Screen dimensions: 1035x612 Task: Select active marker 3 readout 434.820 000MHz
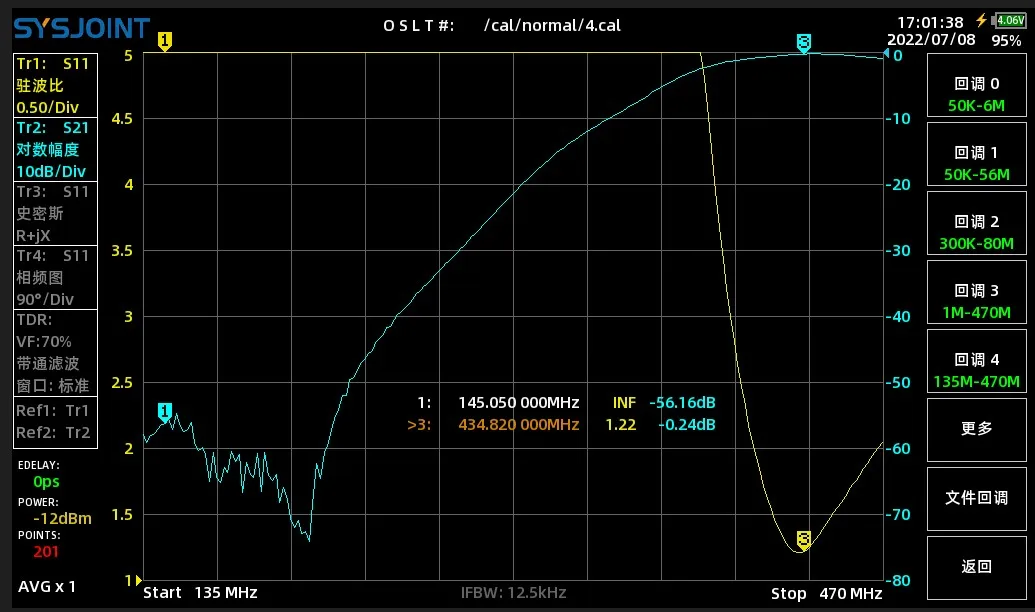tap(519, 425)
